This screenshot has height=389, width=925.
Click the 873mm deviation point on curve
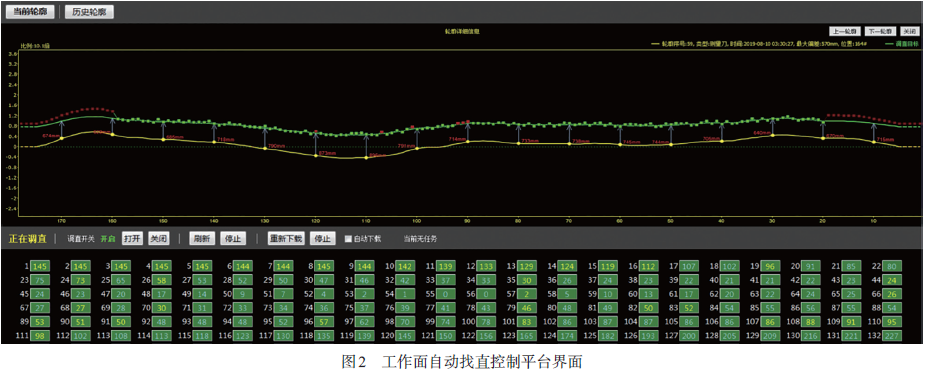[x=316, y=156]
